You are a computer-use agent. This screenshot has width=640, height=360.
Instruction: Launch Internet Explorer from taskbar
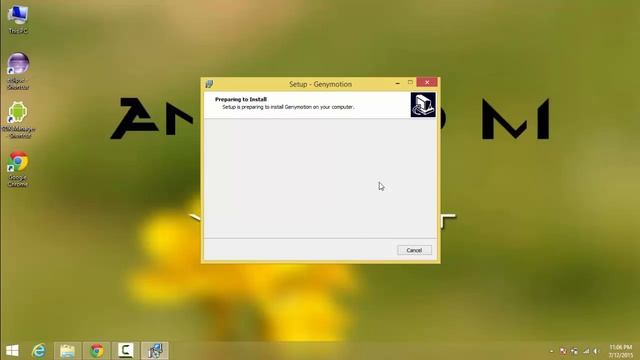[39, 351]
